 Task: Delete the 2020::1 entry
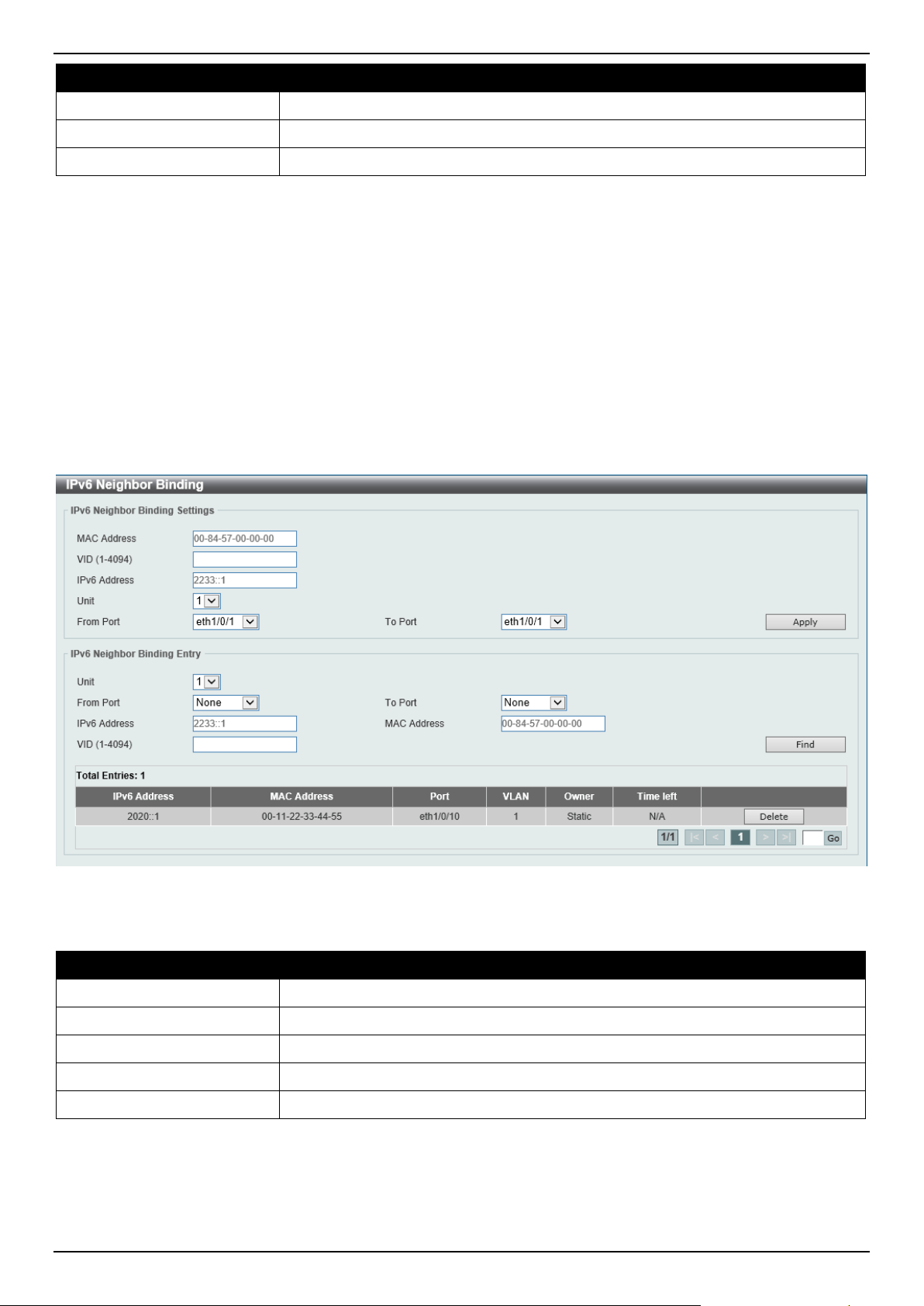(774, 817)
